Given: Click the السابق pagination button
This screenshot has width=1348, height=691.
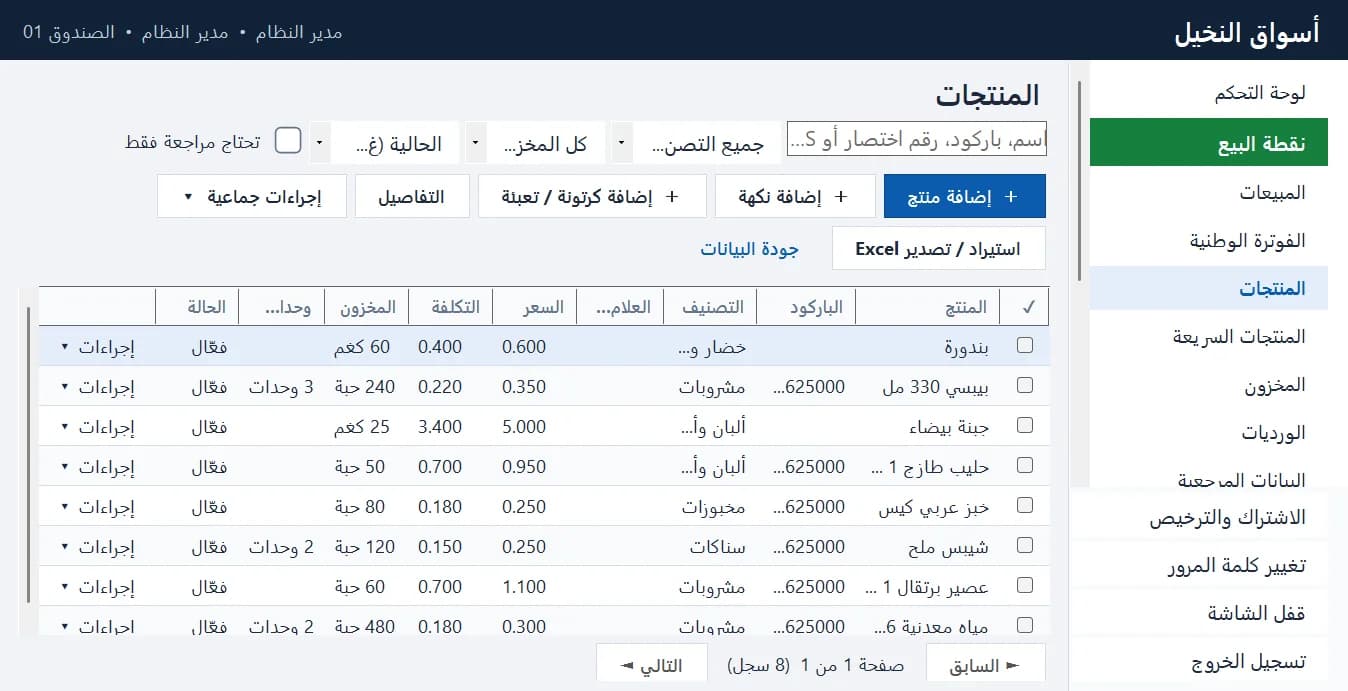Looking at the screenshot, I should pyautogui.click(x=985, y=665).
